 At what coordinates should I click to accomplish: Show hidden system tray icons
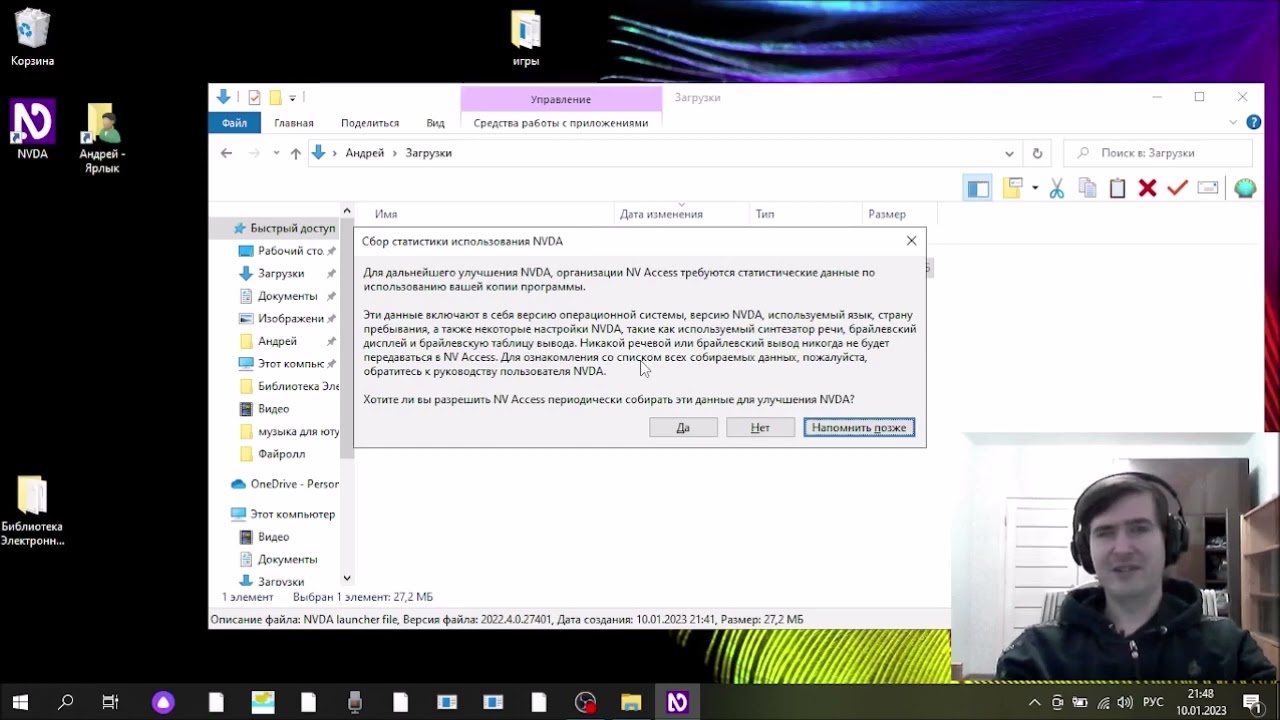1034,702
